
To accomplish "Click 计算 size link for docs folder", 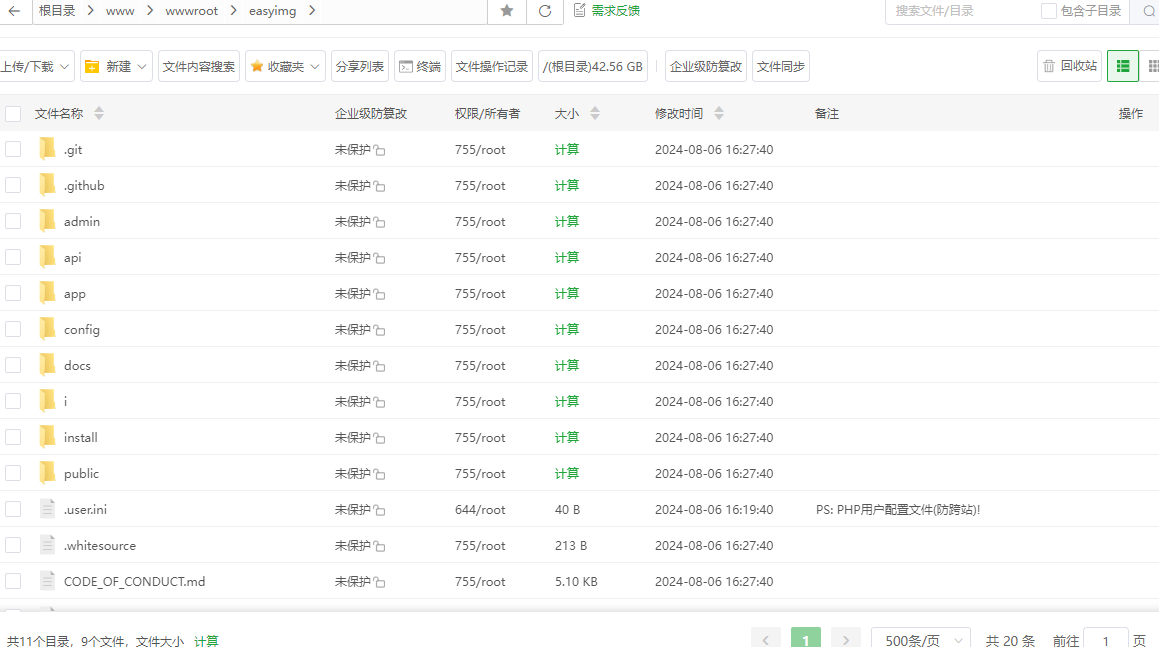I will tap(567, 365).
